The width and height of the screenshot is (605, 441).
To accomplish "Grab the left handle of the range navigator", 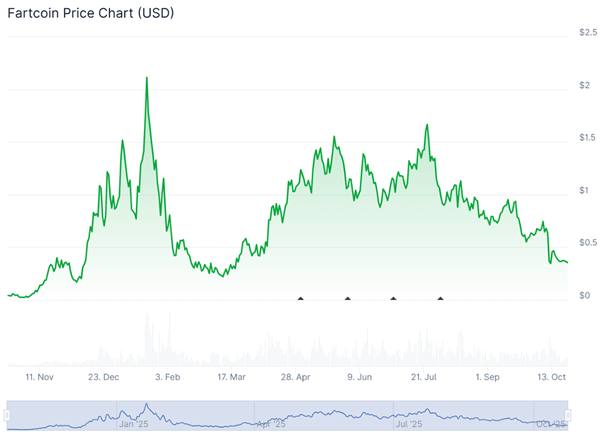I will click(7, 415).
